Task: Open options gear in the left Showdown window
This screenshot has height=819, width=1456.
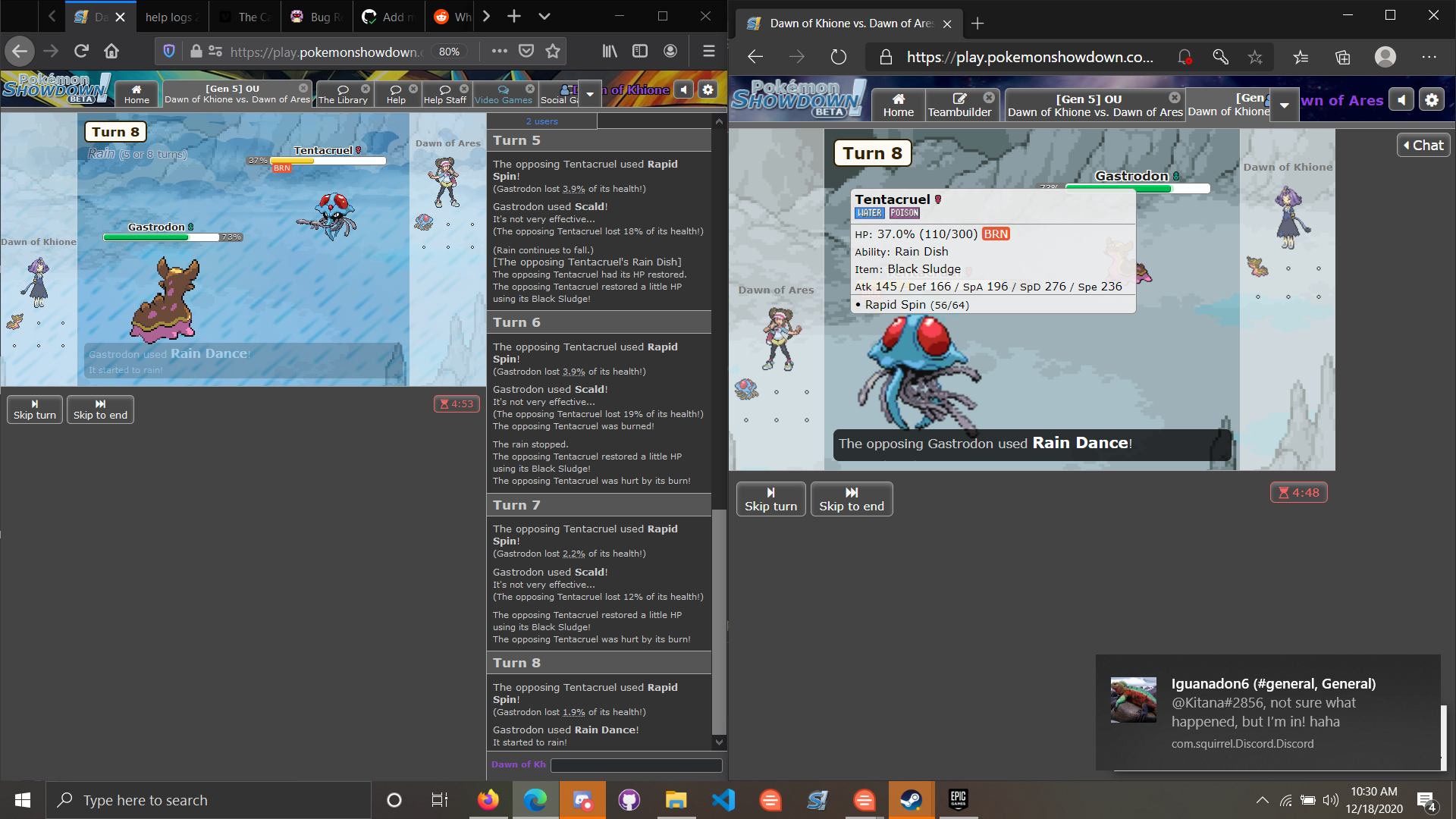Action: [x=708, y=89]
